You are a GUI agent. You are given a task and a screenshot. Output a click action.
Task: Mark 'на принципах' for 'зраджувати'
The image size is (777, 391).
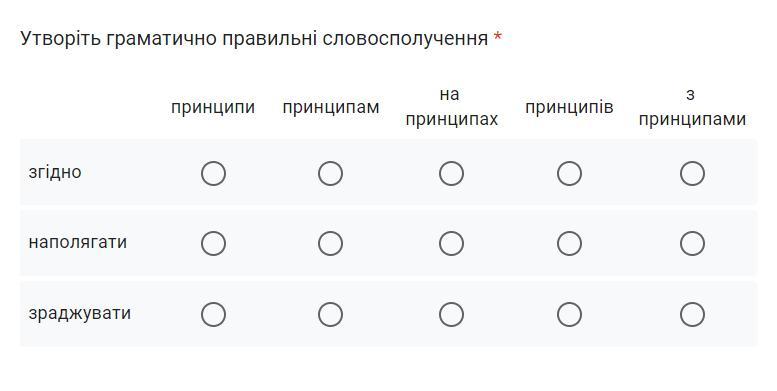451,314
